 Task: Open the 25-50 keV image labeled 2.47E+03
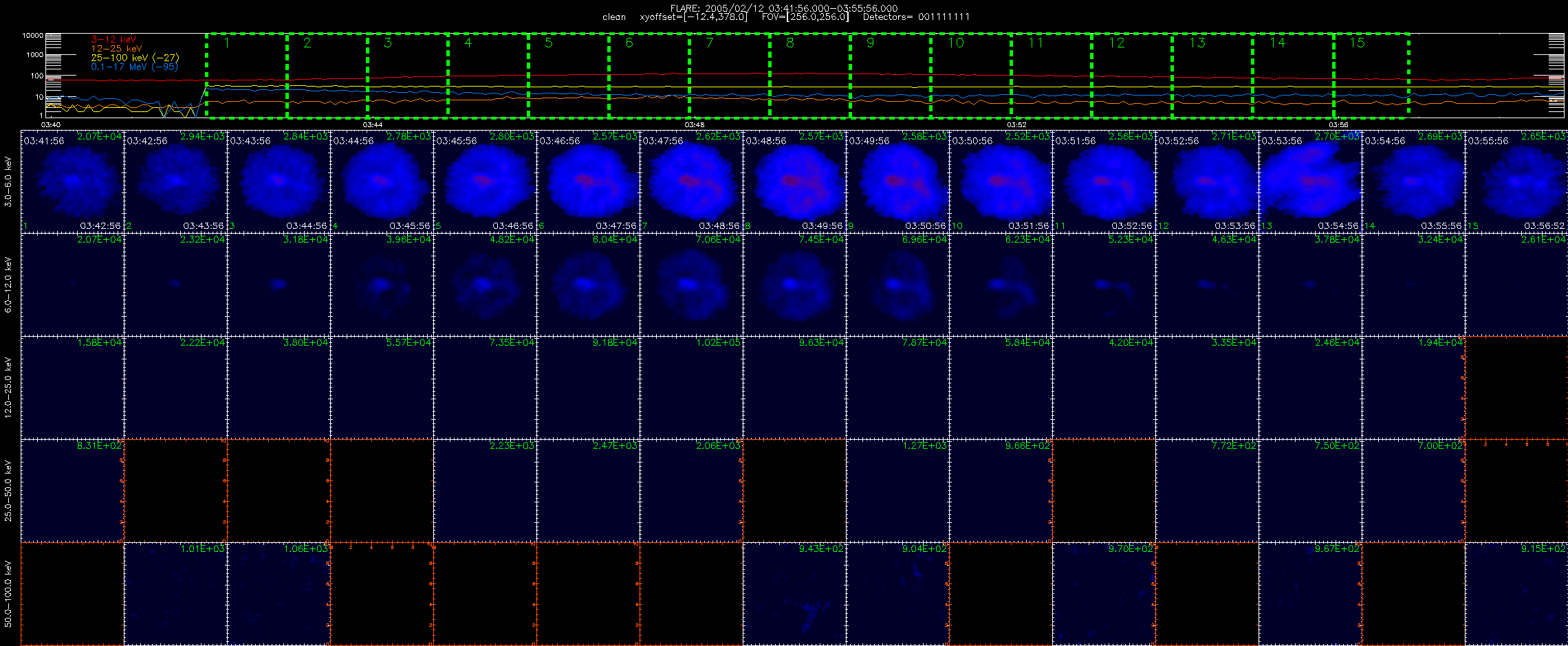pos(588,490)
